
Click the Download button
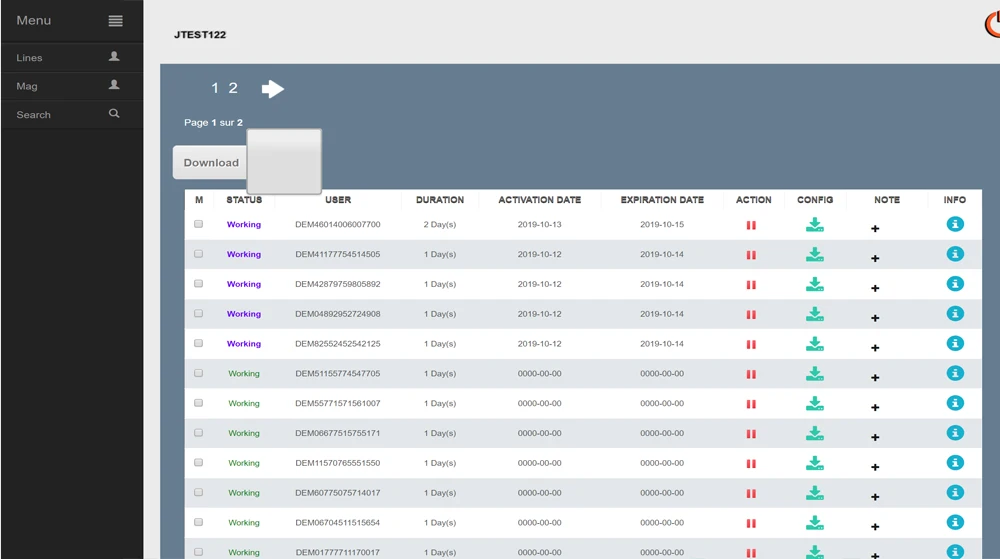click(210, 163)
